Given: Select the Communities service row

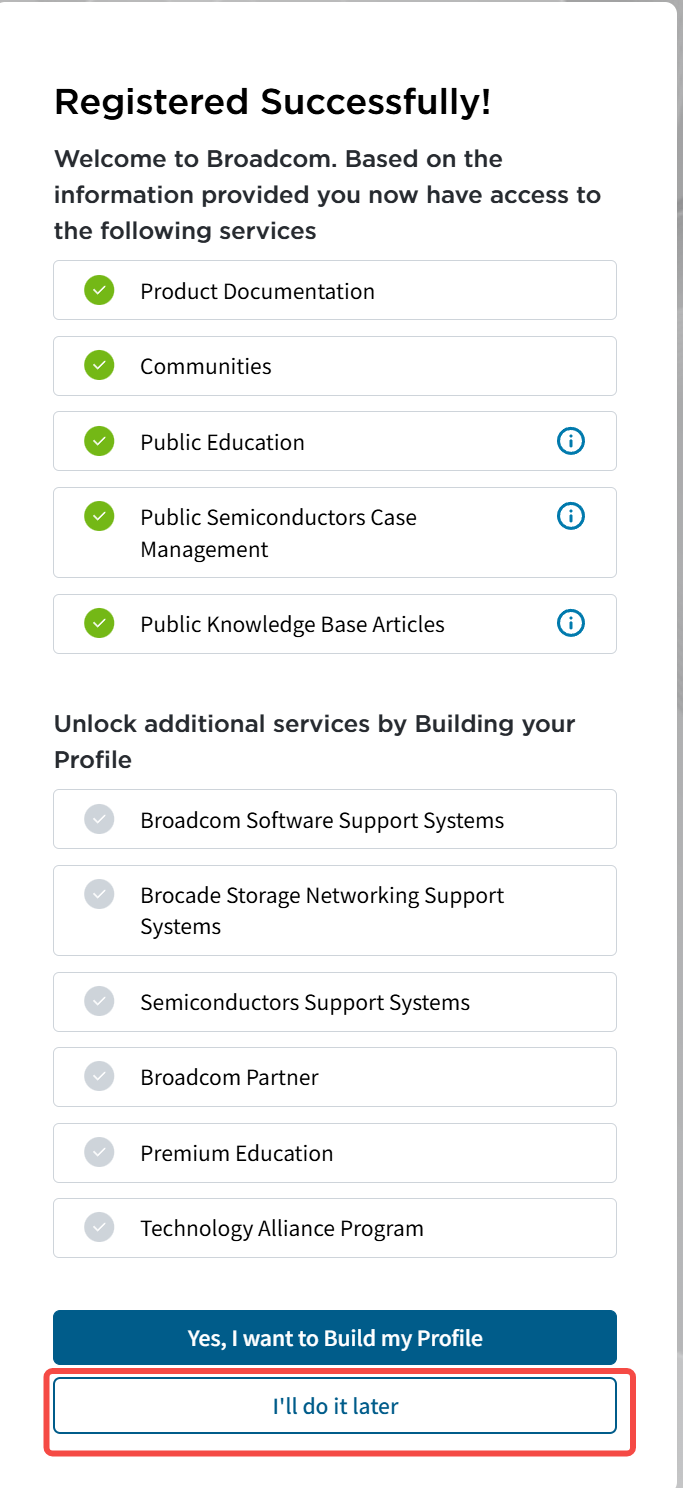Looking at the screenshot, I should point(335,366).
